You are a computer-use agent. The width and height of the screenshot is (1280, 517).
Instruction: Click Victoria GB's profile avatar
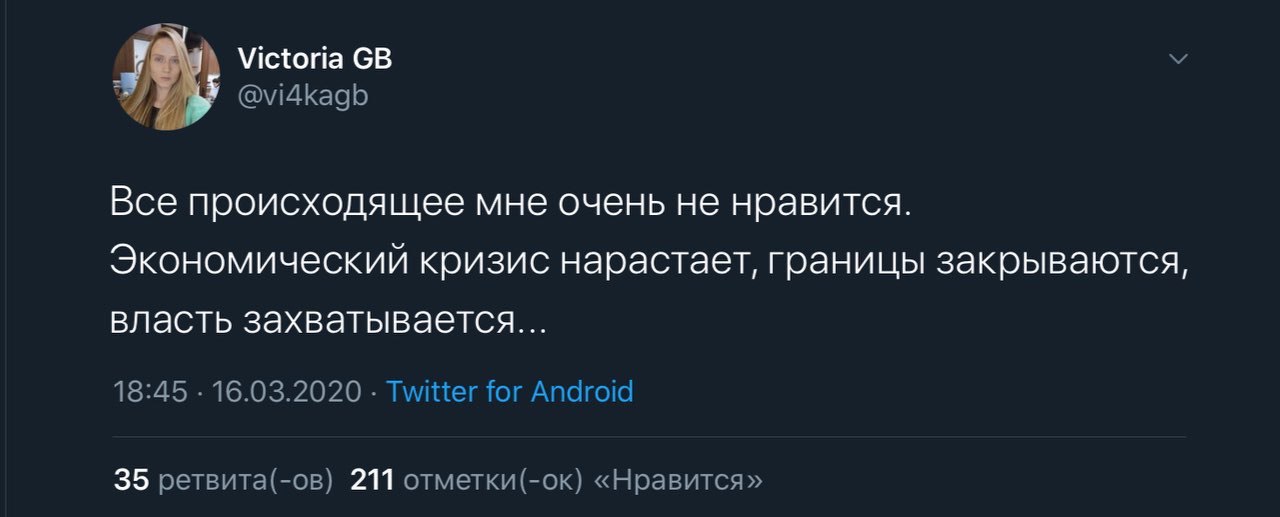tap(166, 77)
